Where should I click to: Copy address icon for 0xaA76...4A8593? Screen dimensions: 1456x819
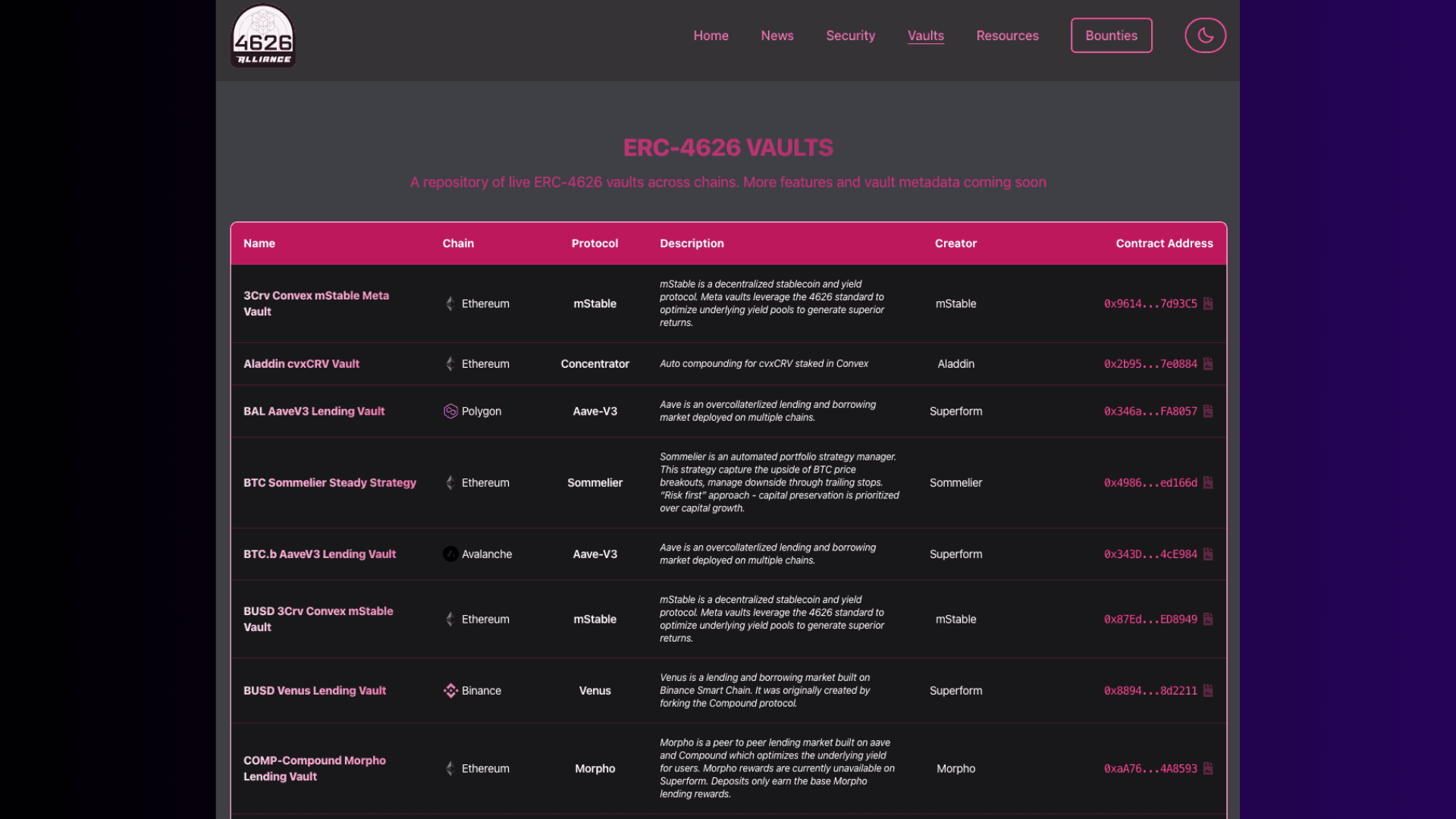1208,768
